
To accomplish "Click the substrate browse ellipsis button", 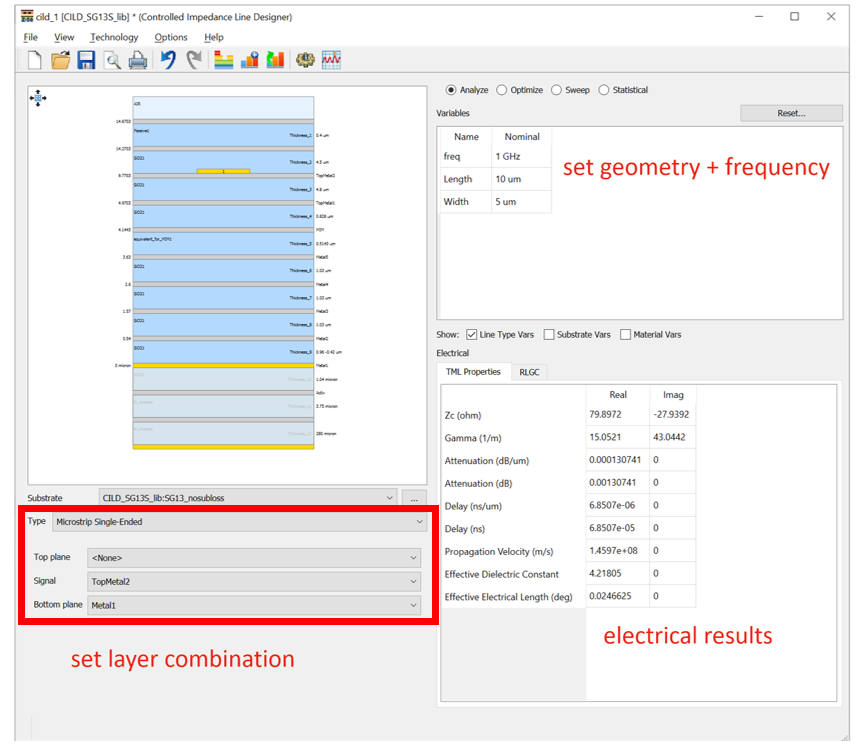I will (414, 498).
